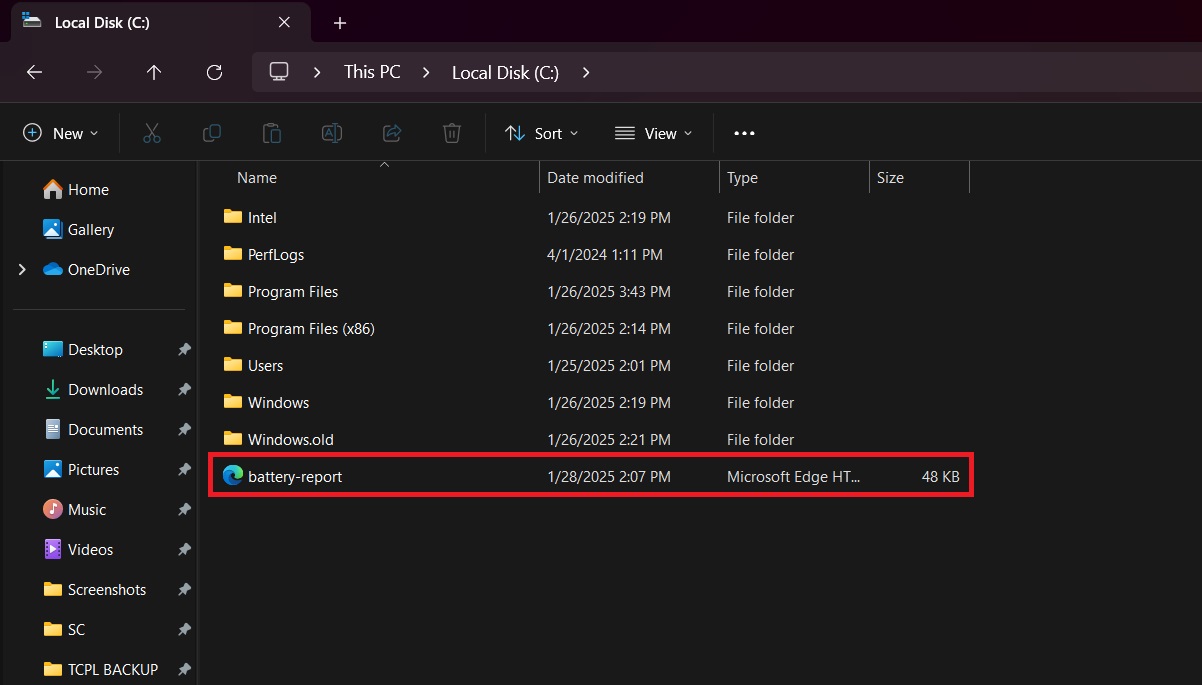Go up one level with the up arrow
The width and height of the screenshot is (1202, 685).
[154, 71]
